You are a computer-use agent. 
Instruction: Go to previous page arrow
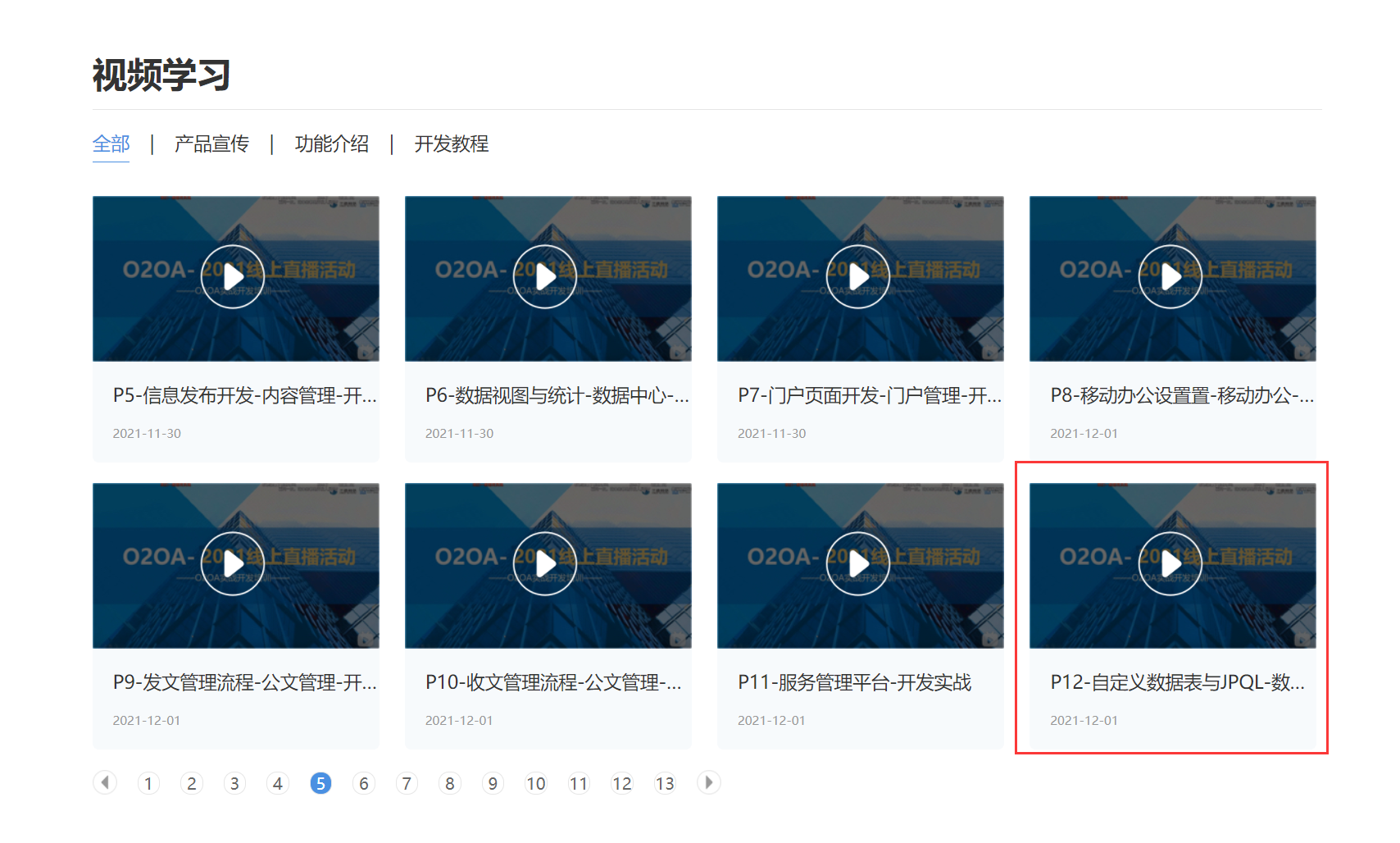[x=105, y=782]
